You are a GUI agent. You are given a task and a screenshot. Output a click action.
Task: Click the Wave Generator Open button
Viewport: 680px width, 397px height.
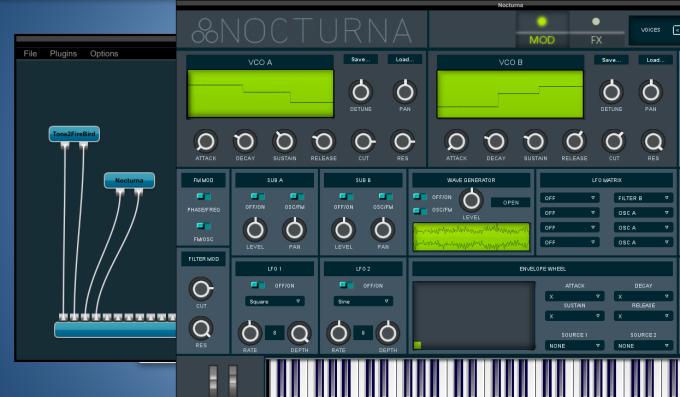pyautogui.click(x=510, y=203)
